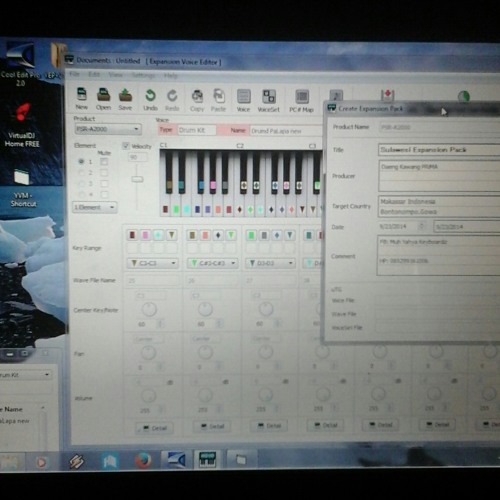The image size is (500, 500).
Task: Click the Paste toolbar icon
Action: point(219,101)
